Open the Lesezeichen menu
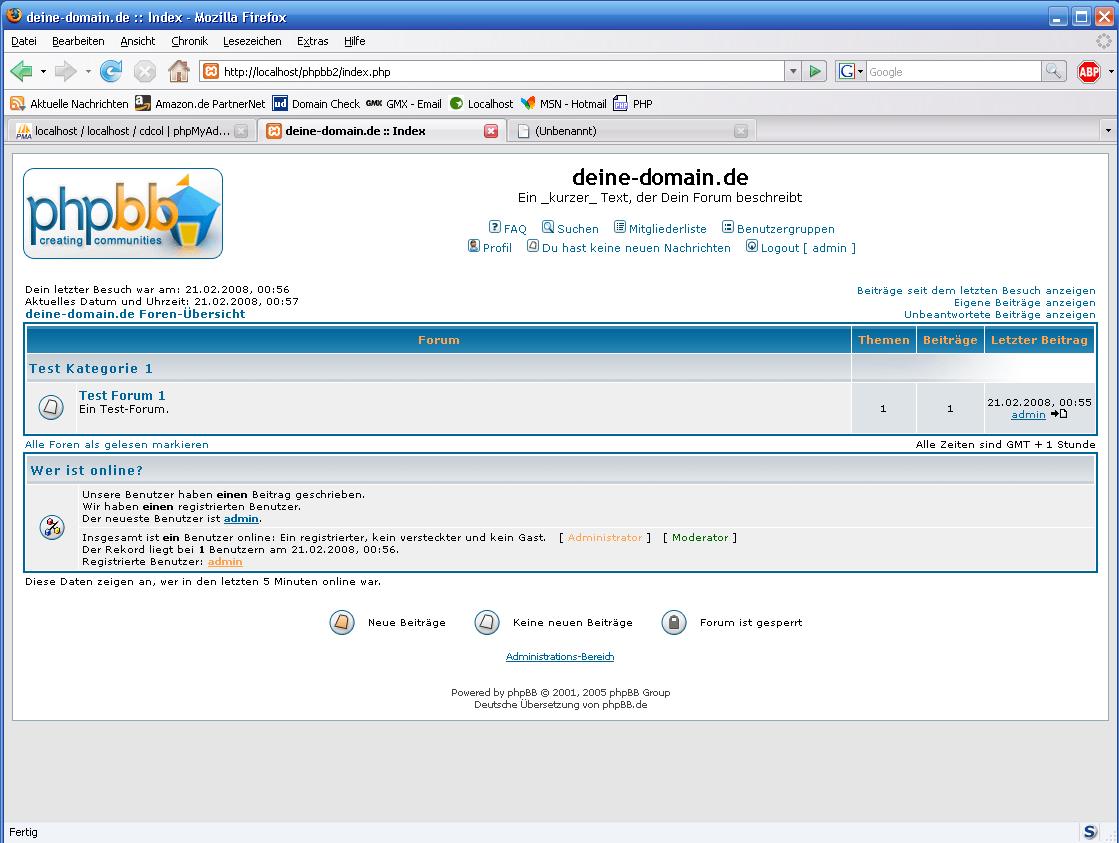This screenshot has width=1119, height=843. 251,41
